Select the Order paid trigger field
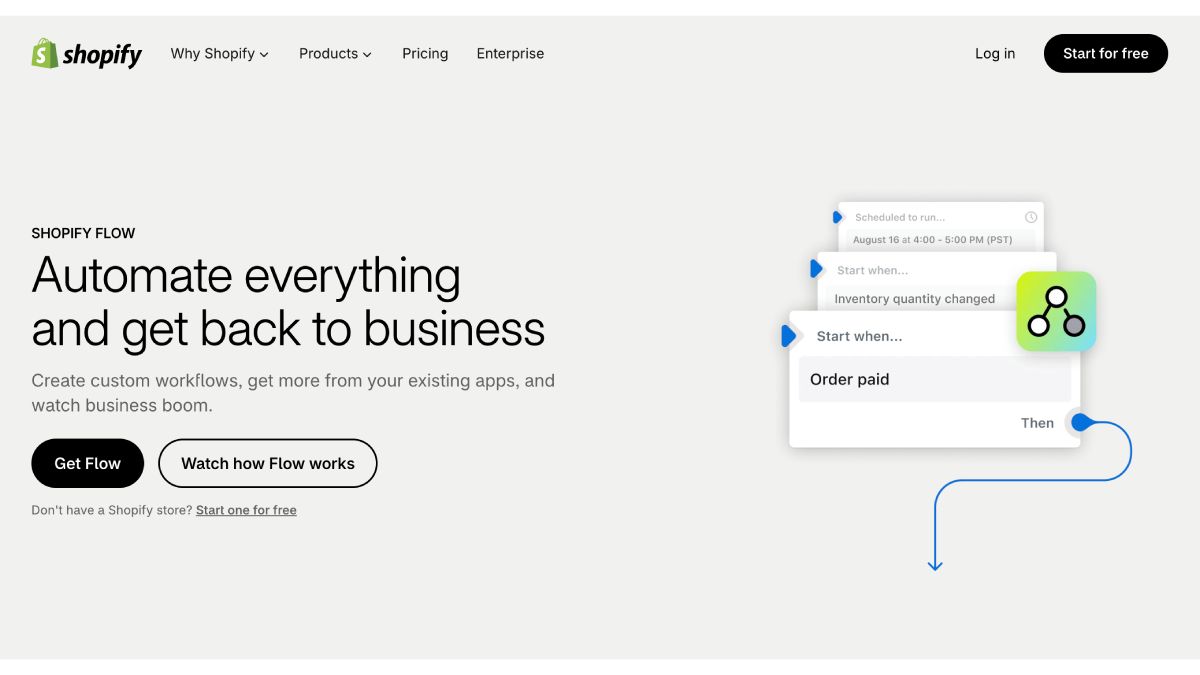 tap(934, 379)
